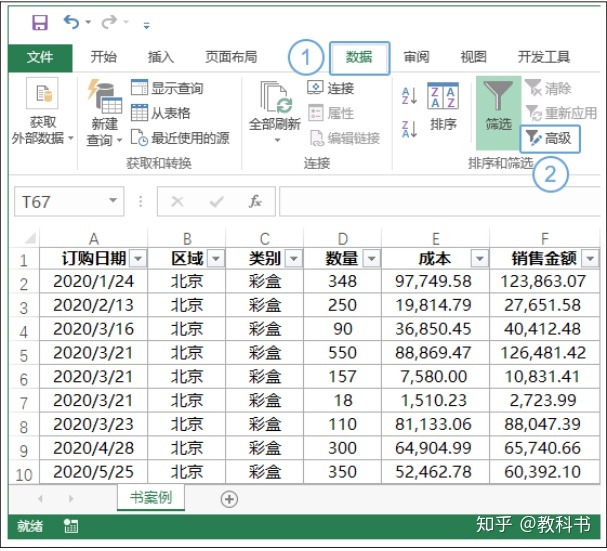Click the 全部刷新 icon

[x=276, y=96]
